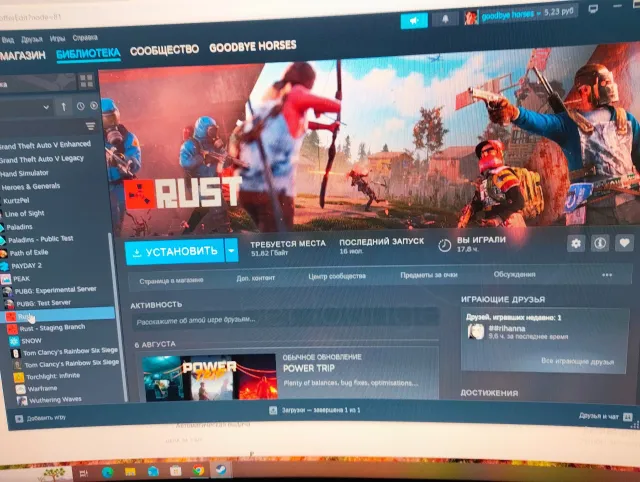
Task: Open Rust game settings gear icon
Action: (x=576, y=244)
